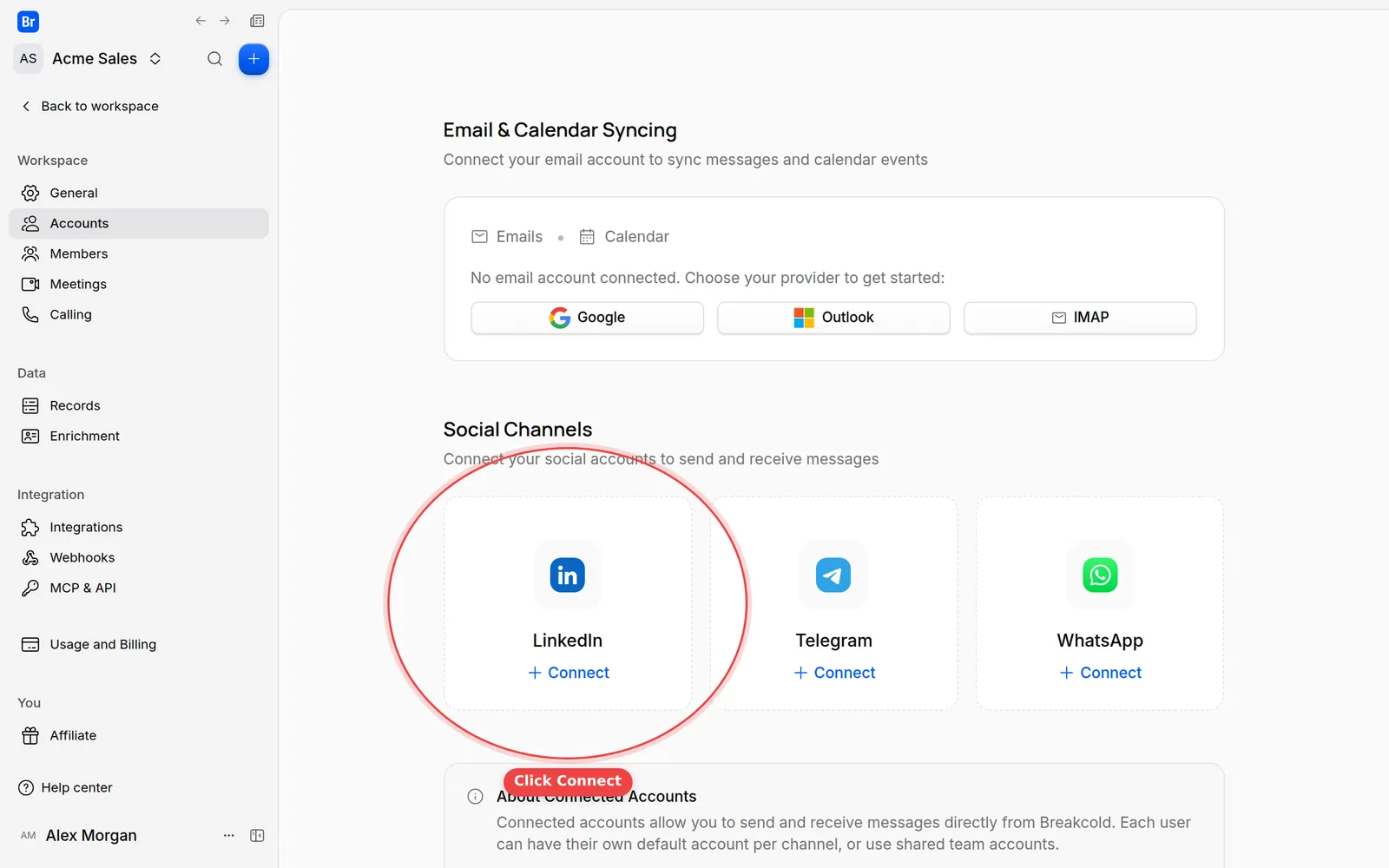Click the blue plus create button
Screen dimensions: 1389x868
pos(253,59)
